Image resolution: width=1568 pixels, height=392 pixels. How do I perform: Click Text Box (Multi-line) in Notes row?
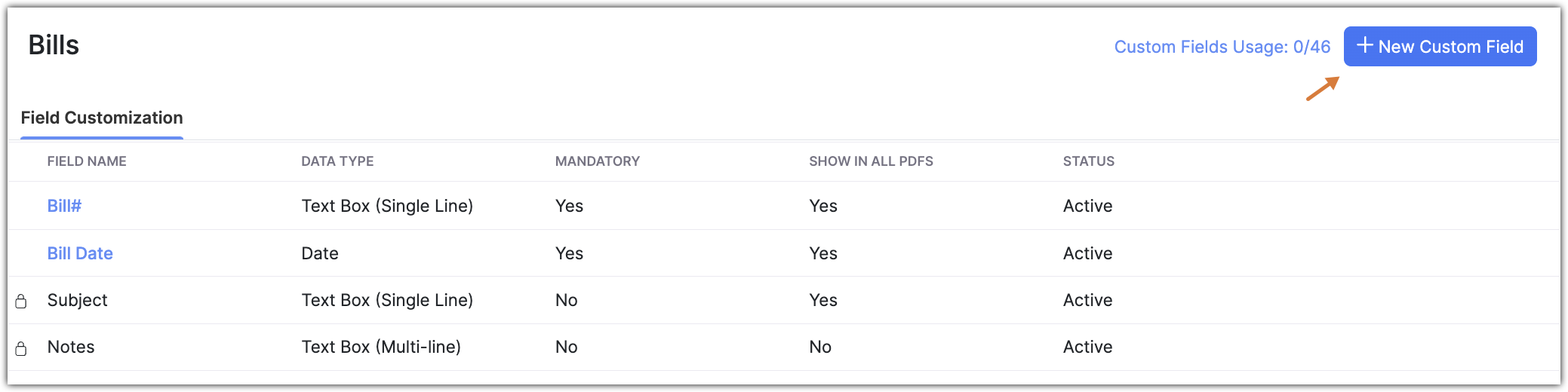pos(381,347)
